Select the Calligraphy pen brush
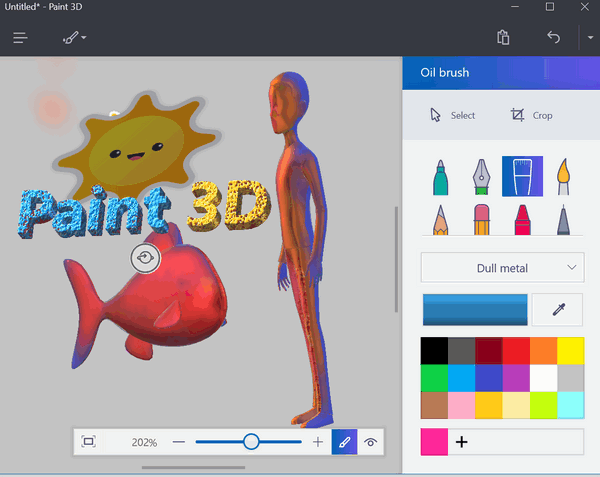The image size is (600, 477). (481, 177)
